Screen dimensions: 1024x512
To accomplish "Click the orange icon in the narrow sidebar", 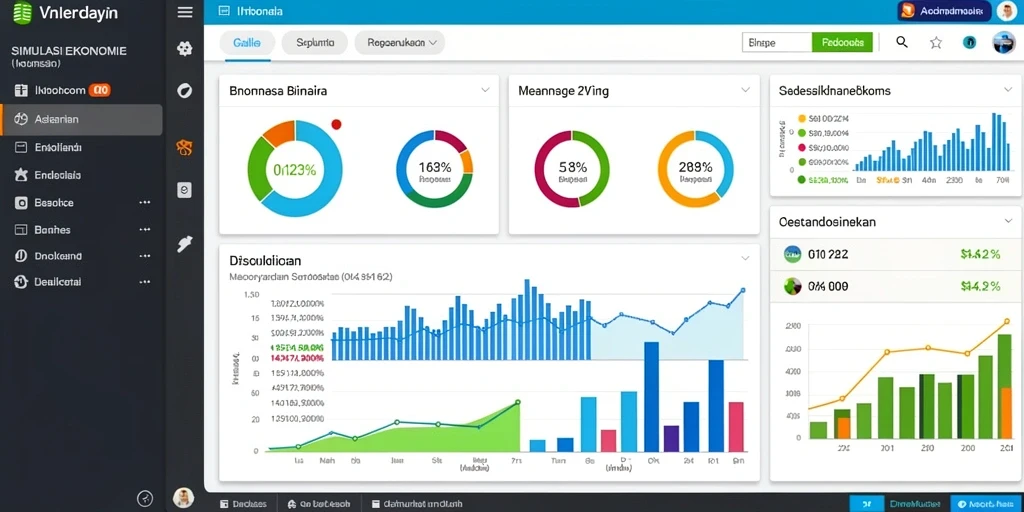I will point(185,148).
